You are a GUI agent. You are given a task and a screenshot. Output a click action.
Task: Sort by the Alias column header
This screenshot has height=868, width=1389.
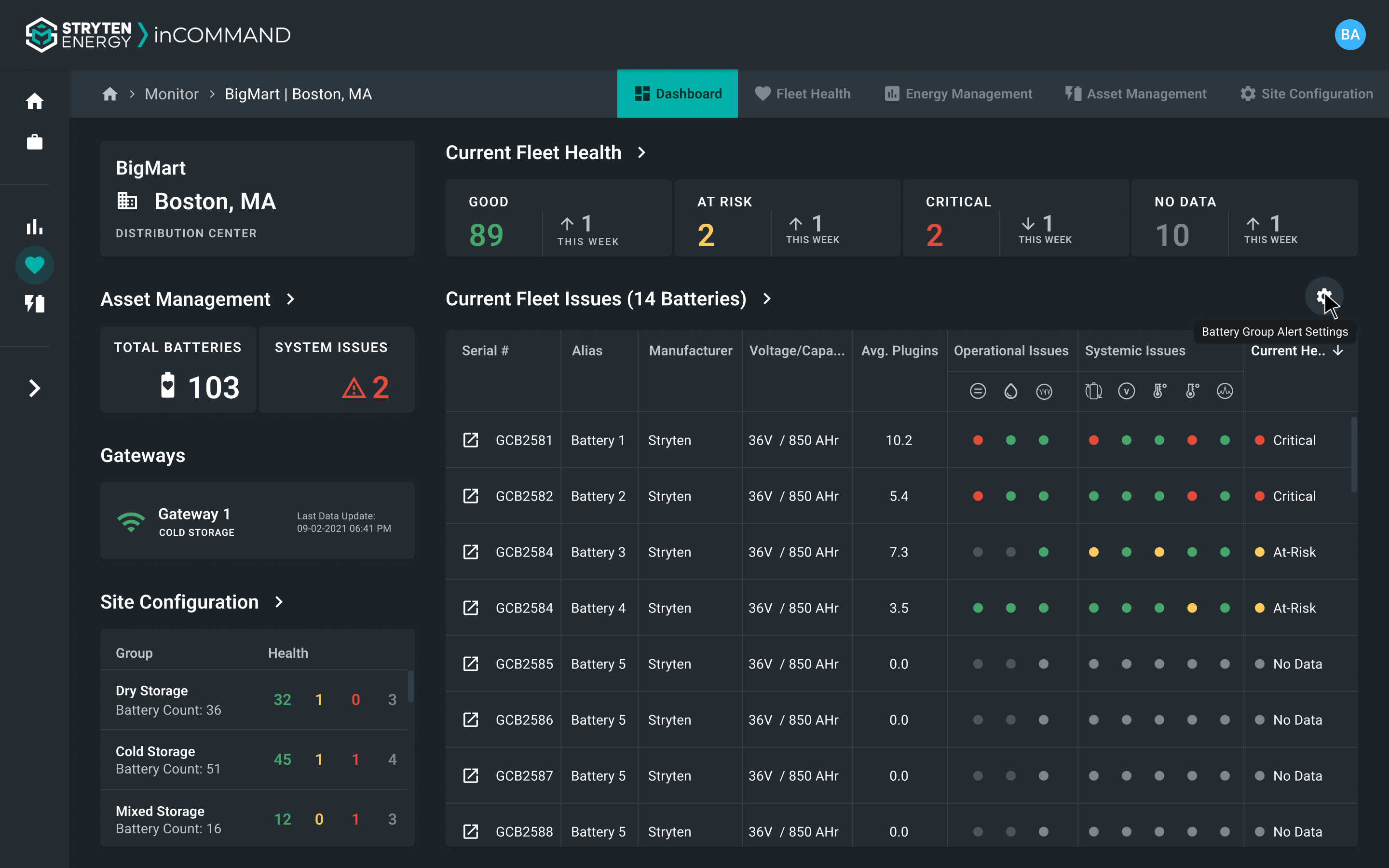[587, 350]
